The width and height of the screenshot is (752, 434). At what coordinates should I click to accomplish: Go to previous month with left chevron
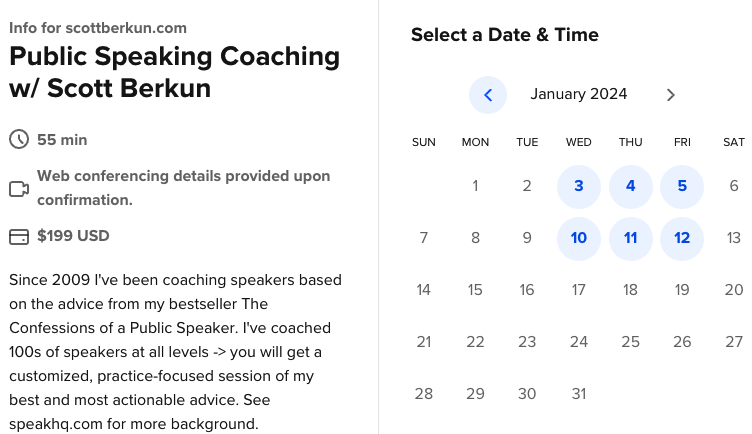[x=488, y=95]
